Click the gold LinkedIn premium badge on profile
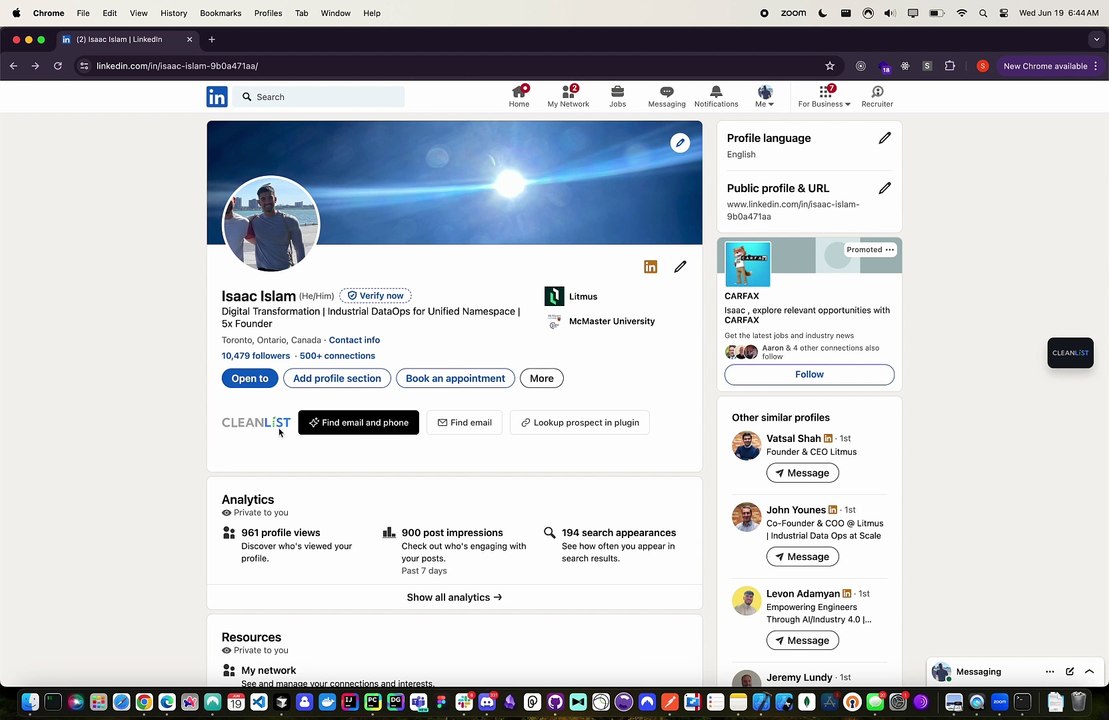 (x=650, y=267)
